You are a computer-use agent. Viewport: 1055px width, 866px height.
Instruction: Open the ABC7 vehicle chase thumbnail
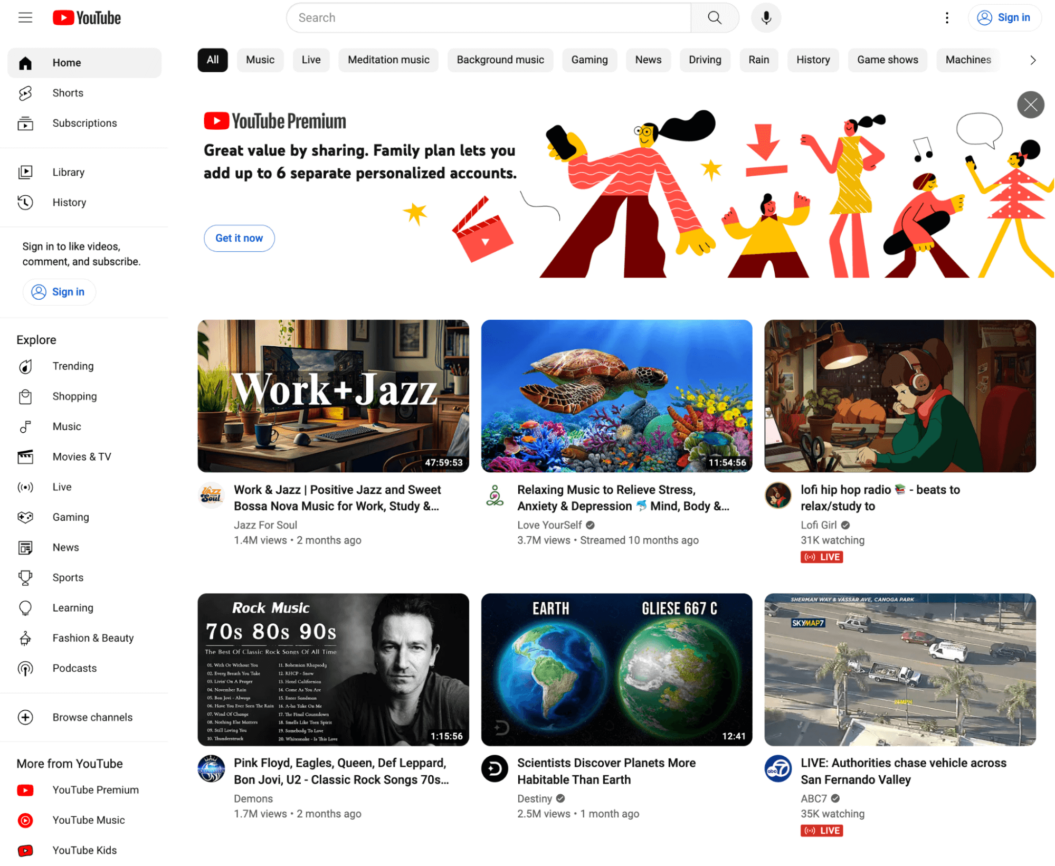tap(900, 670)
